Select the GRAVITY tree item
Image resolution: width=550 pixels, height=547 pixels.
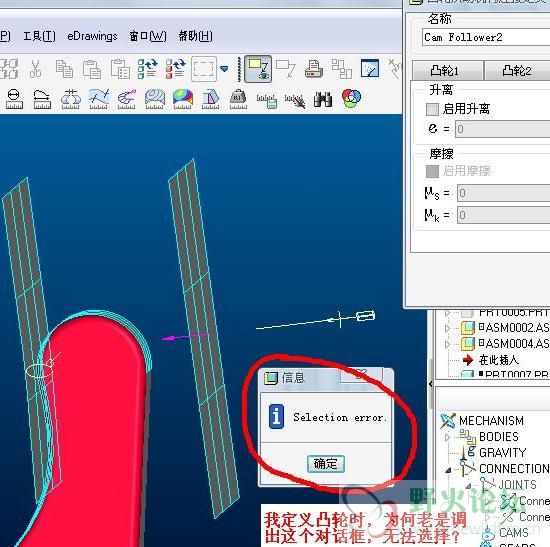[503, 453]
